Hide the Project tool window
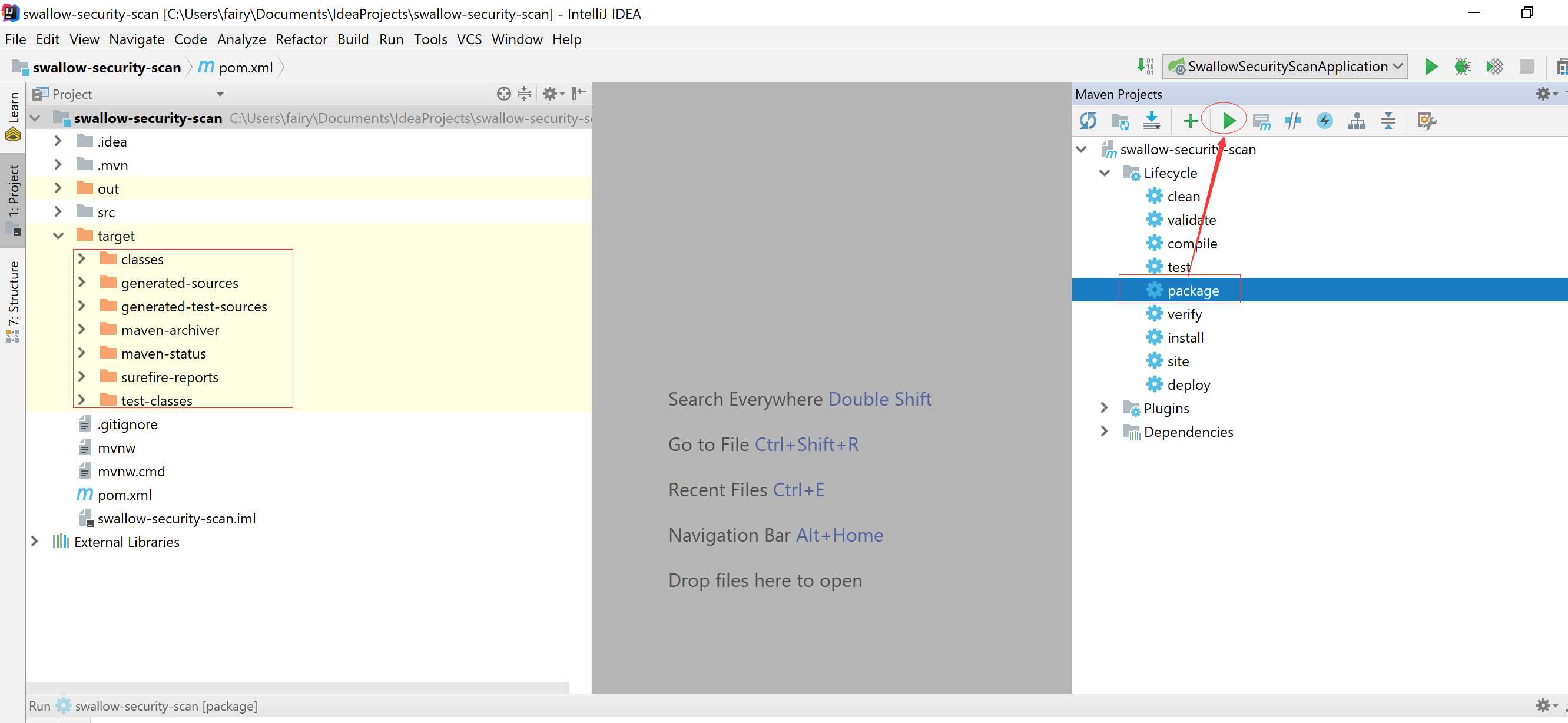 [x=579, y=93]
